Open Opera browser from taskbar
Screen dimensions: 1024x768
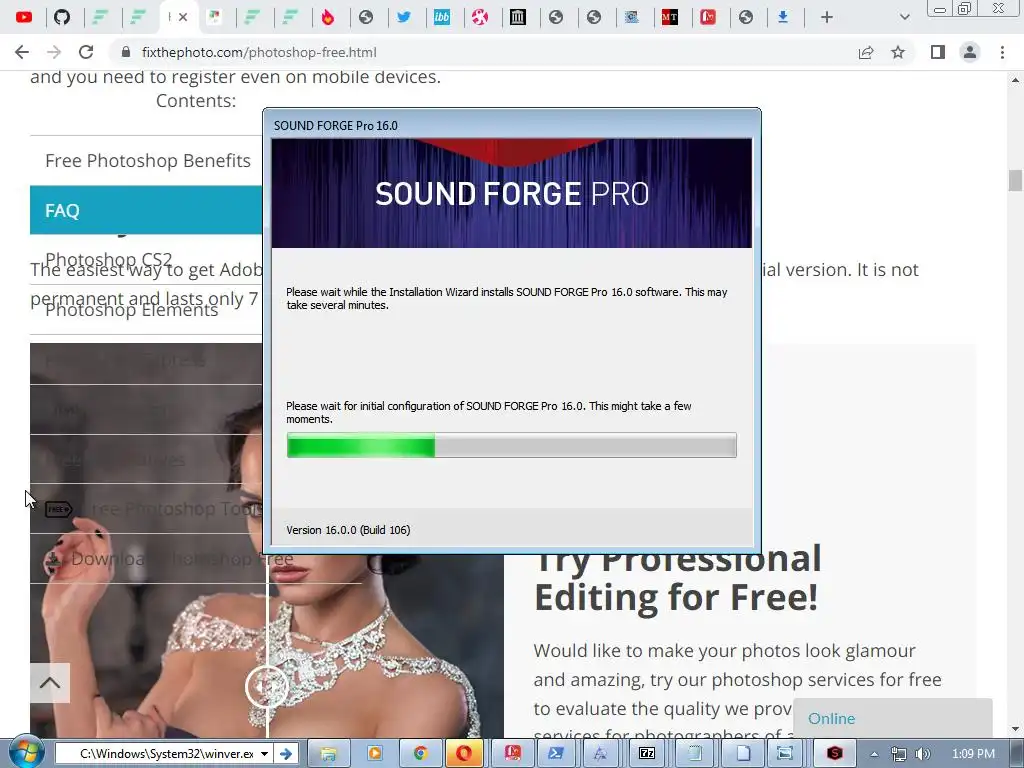[x=464, y=754]
